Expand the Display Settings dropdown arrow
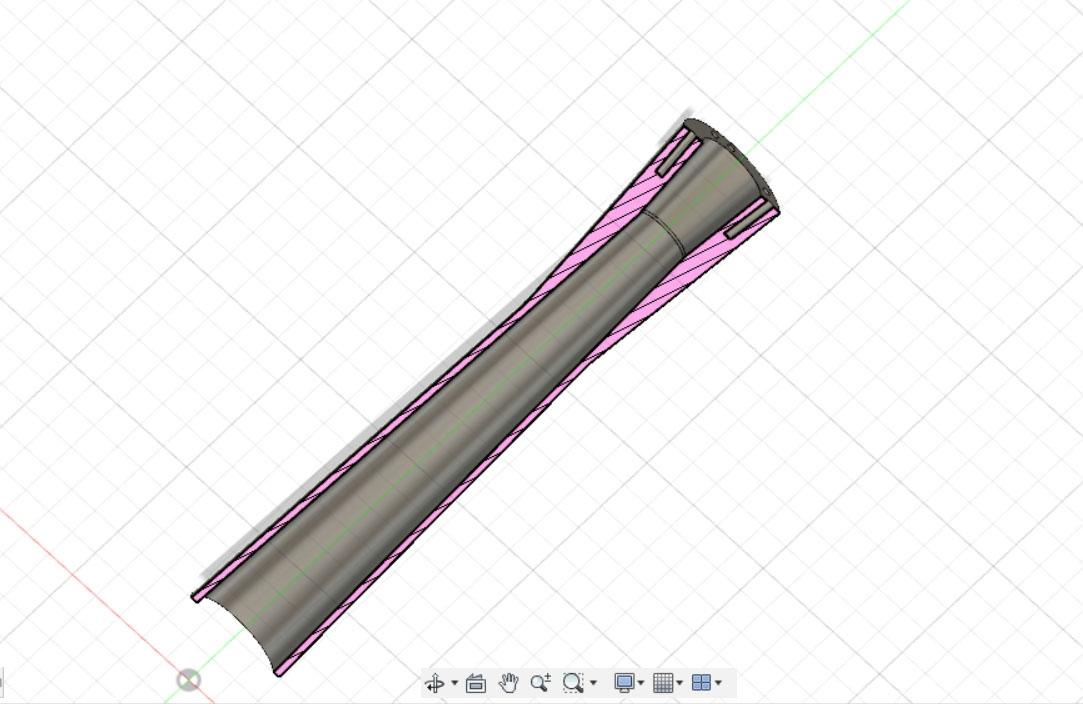 [641, 683]
